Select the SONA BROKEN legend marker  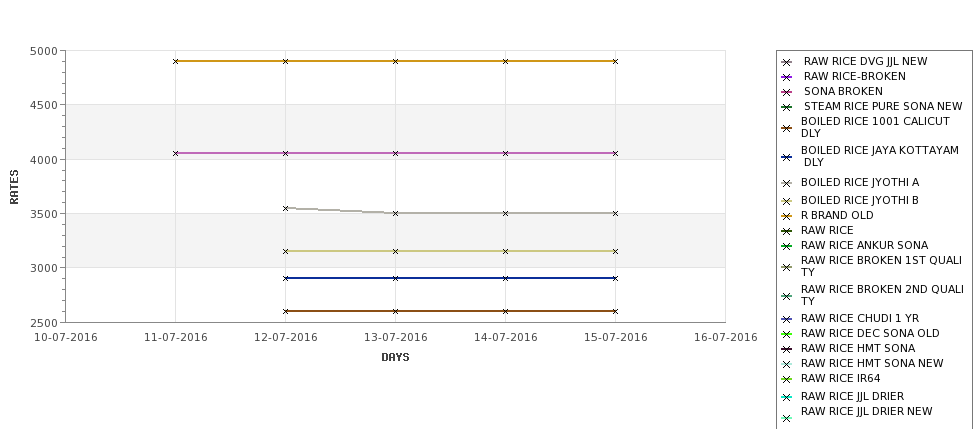point(787,92)
